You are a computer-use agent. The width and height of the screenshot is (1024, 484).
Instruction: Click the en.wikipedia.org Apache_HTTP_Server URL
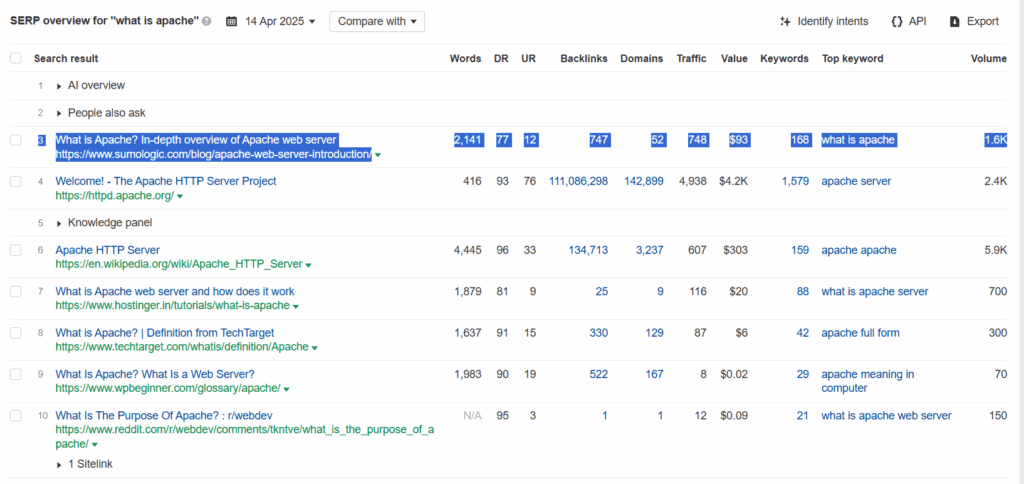tap(179, 265)
